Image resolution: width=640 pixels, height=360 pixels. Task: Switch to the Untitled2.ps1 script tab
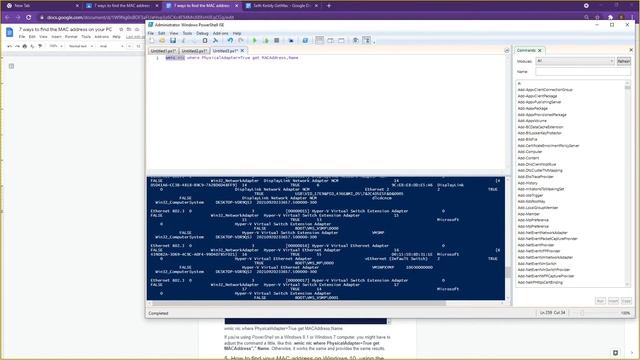(x=194, y=51)
